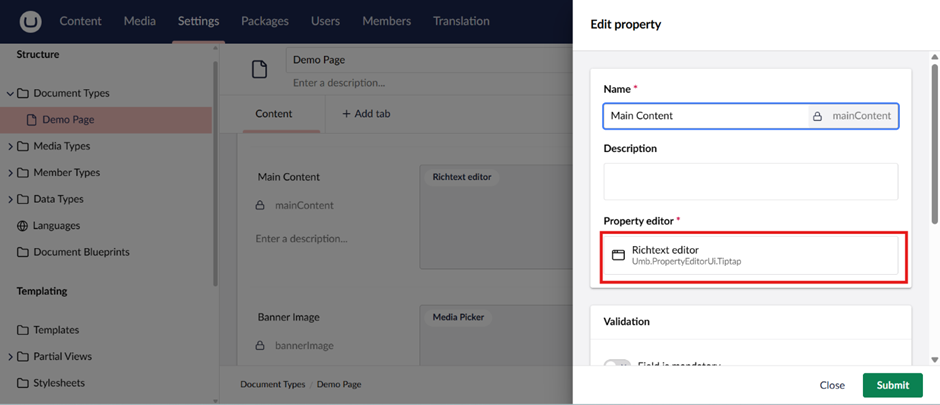Screen dimensions: 940x405
Task: Click the Richtext editor browser icon
Action: [x=618, y=255]
